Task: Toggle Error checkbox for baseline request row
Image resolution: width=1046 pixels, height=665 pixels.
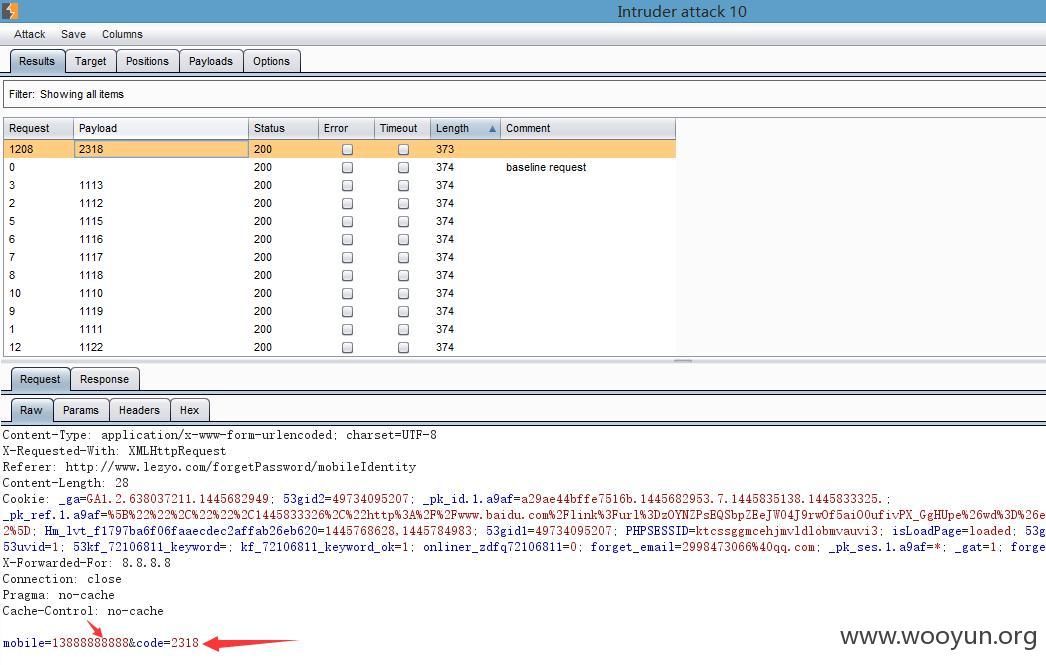Action: pos(347,167)
